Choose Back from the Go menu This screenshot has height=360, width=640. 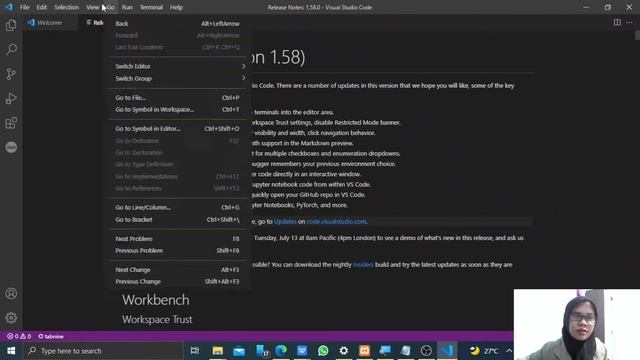tap(178, 24)
